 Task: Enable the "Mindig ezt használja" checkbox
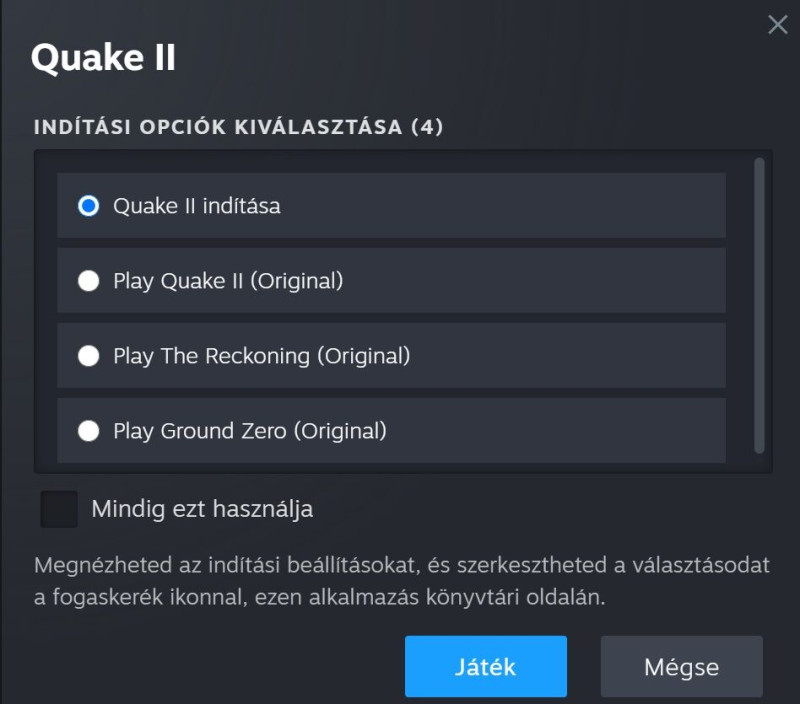59,509
